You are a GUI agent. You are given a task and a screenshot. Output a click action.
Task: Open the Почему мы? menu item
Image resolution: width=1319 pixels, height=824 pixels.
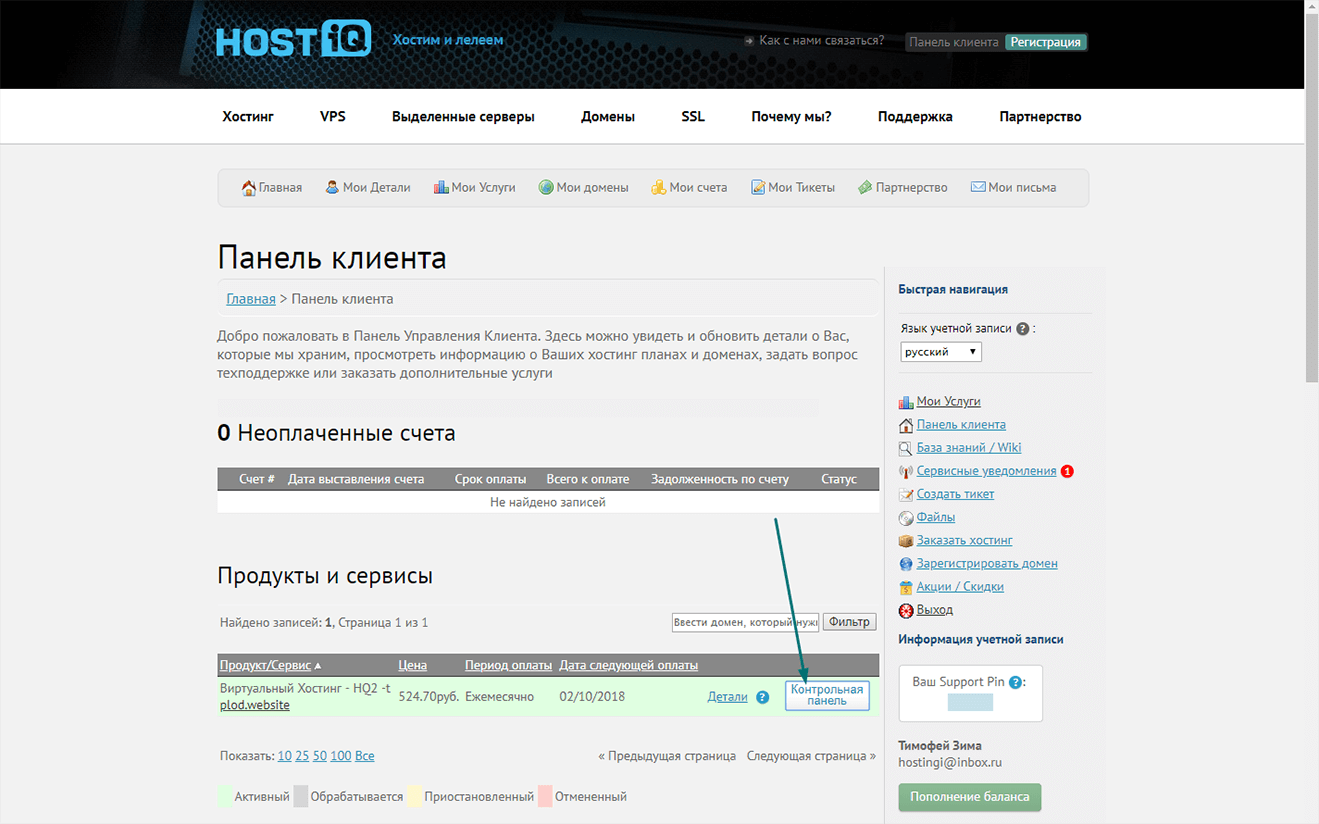[791, 116]
